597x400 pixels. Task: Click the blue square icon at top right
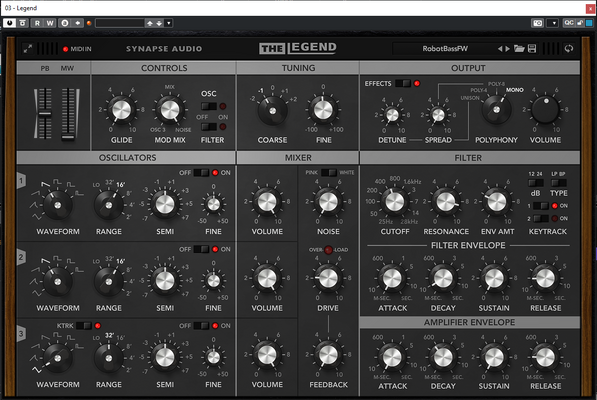[x=589, y=23]
